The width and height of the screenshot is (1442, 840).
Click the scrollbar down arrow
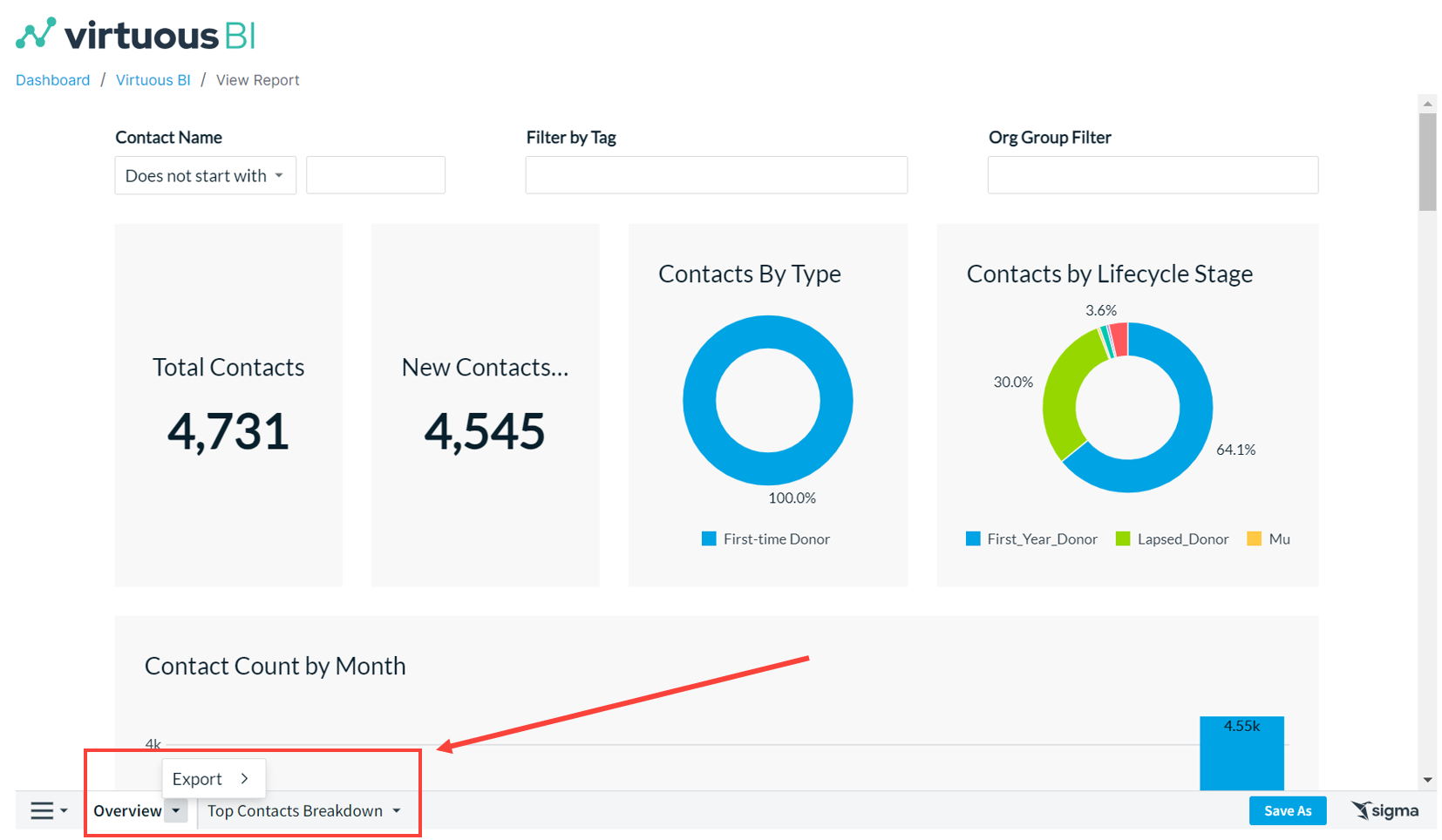(1427, 780)
